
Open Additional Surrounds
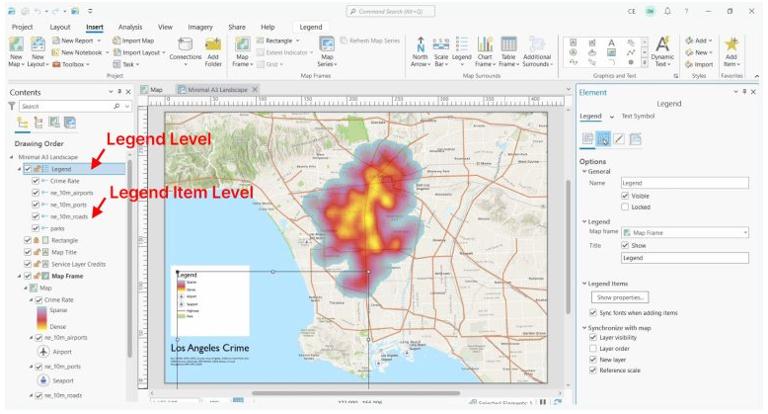(537, 45)
